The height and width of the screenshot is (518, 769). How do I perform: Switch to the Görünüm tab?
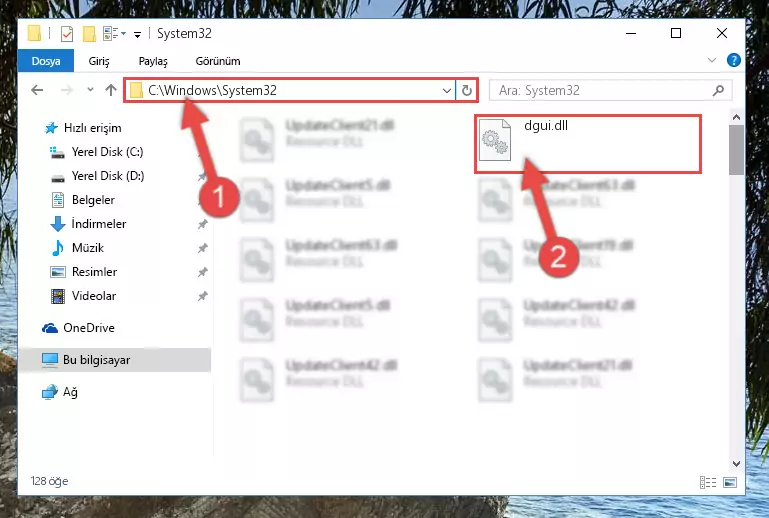click(218, 61)
